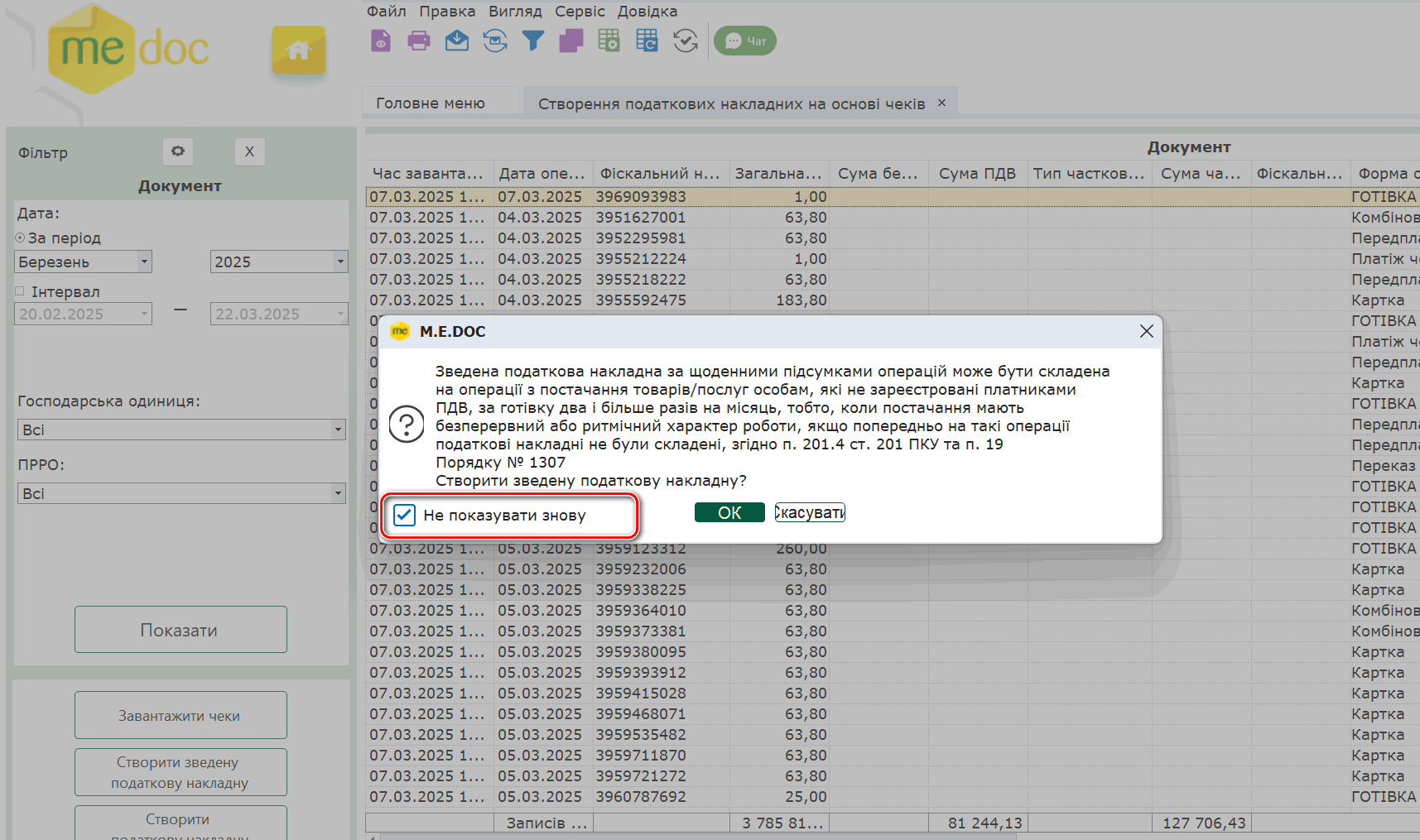This screenshot has width=1420, height=840.
Task: Select the 'За період' radio button
Action: (x=21, y=238)
